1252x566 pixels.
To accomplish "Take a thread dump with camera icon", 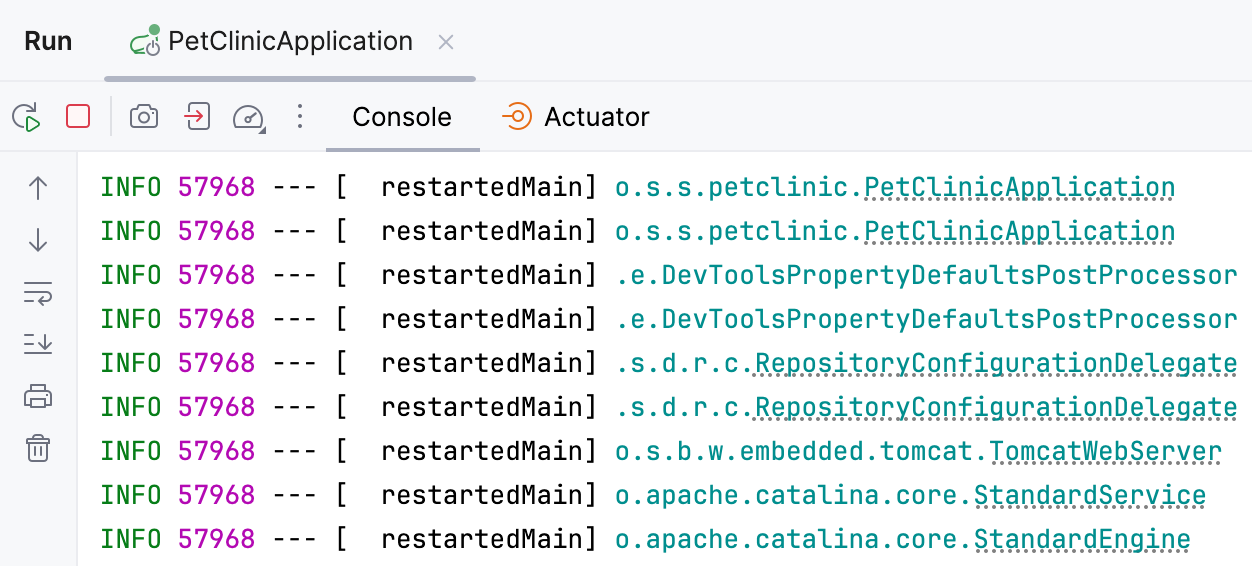I will 144,117.
